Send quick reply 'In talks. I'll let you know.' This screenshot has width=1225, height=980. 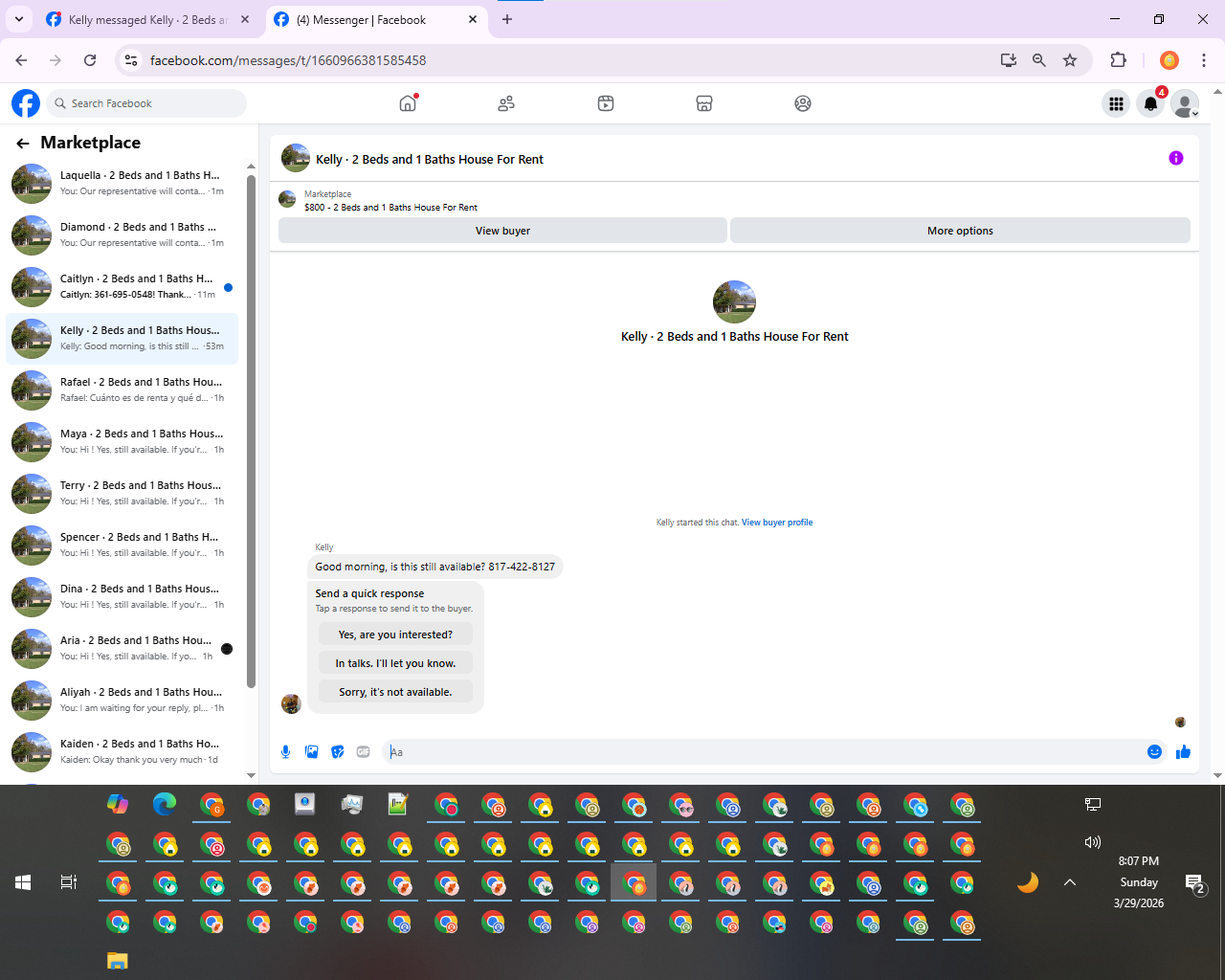(395, 663)
